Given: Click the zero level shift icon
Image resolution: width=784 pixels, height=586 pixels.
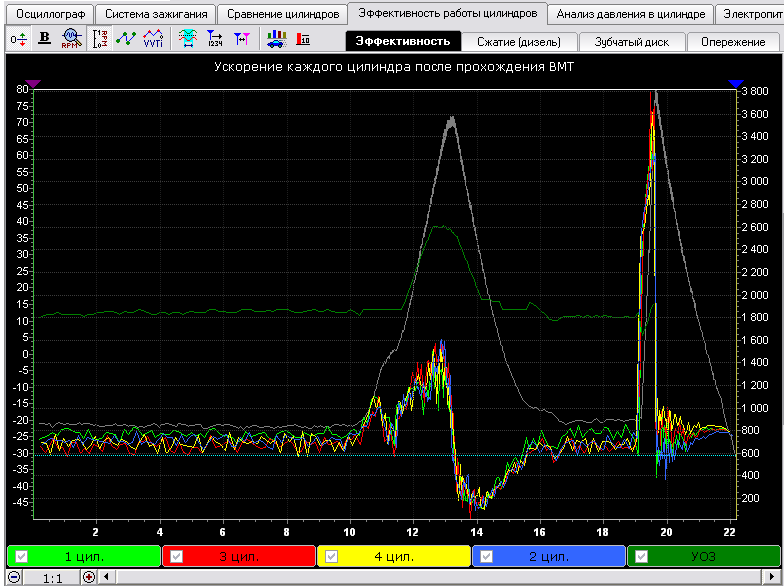Looking at the screenshot, I should pos(19,38).
